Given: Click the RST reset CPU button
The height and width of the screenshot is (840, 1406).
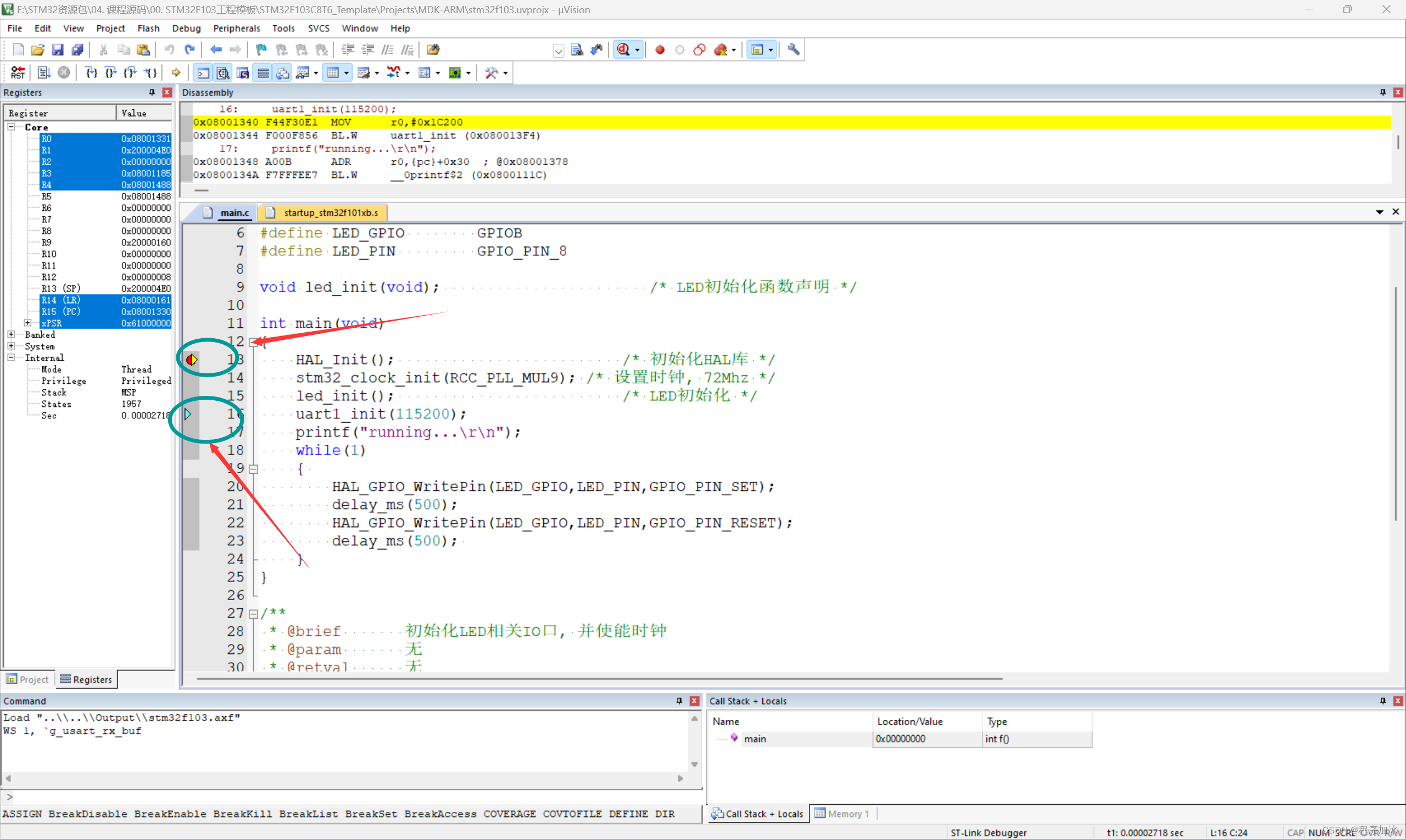Looking at the screenshot, I should [18, 72].
